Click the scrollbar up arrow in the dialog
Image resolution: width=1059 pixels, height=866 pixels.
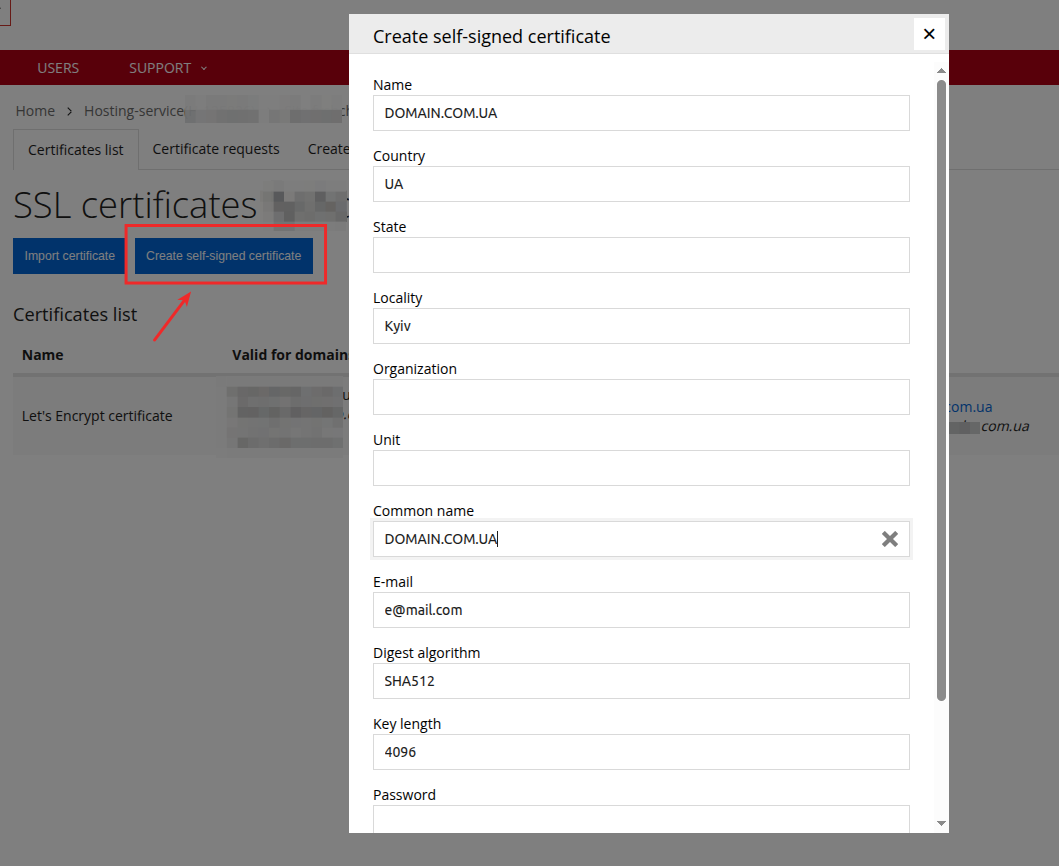[x=941, y=70]
